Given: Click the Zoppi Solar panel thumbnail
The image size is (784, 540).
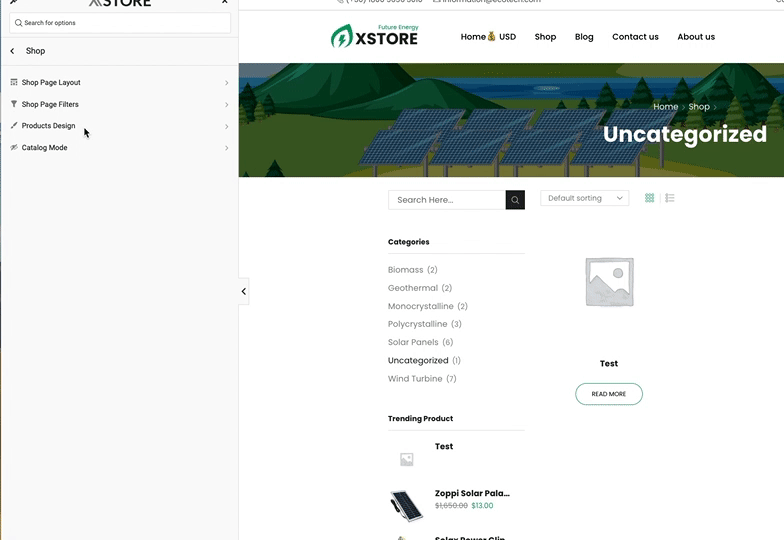Looking at the screenshot, I should pos(406,506).
